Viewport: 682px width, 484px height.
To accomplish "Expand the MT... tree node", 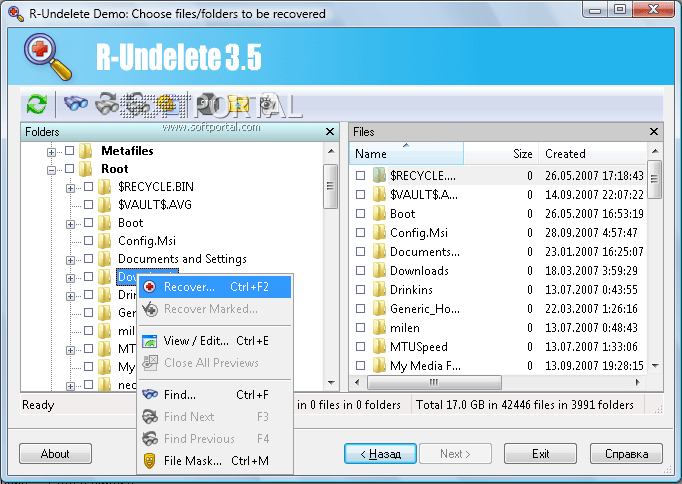I will (70, 350).
